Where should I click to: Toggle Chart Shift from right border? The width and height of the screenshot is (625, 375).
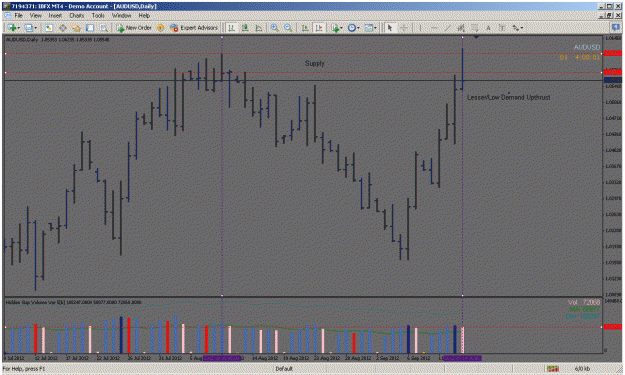click(x=319, y=28)
